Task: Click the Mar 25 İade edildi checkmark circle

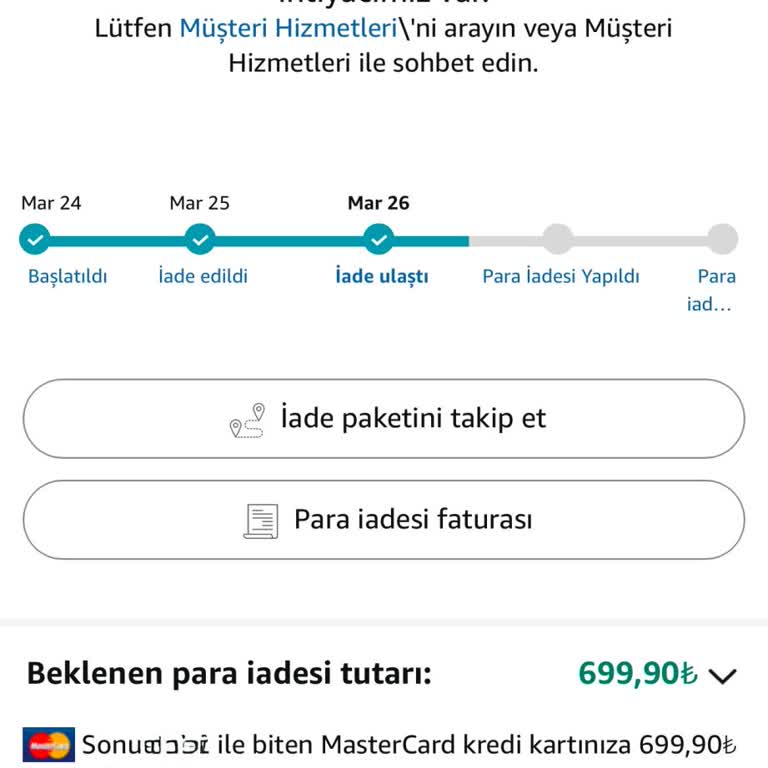Action: click(x=201, y=240)
